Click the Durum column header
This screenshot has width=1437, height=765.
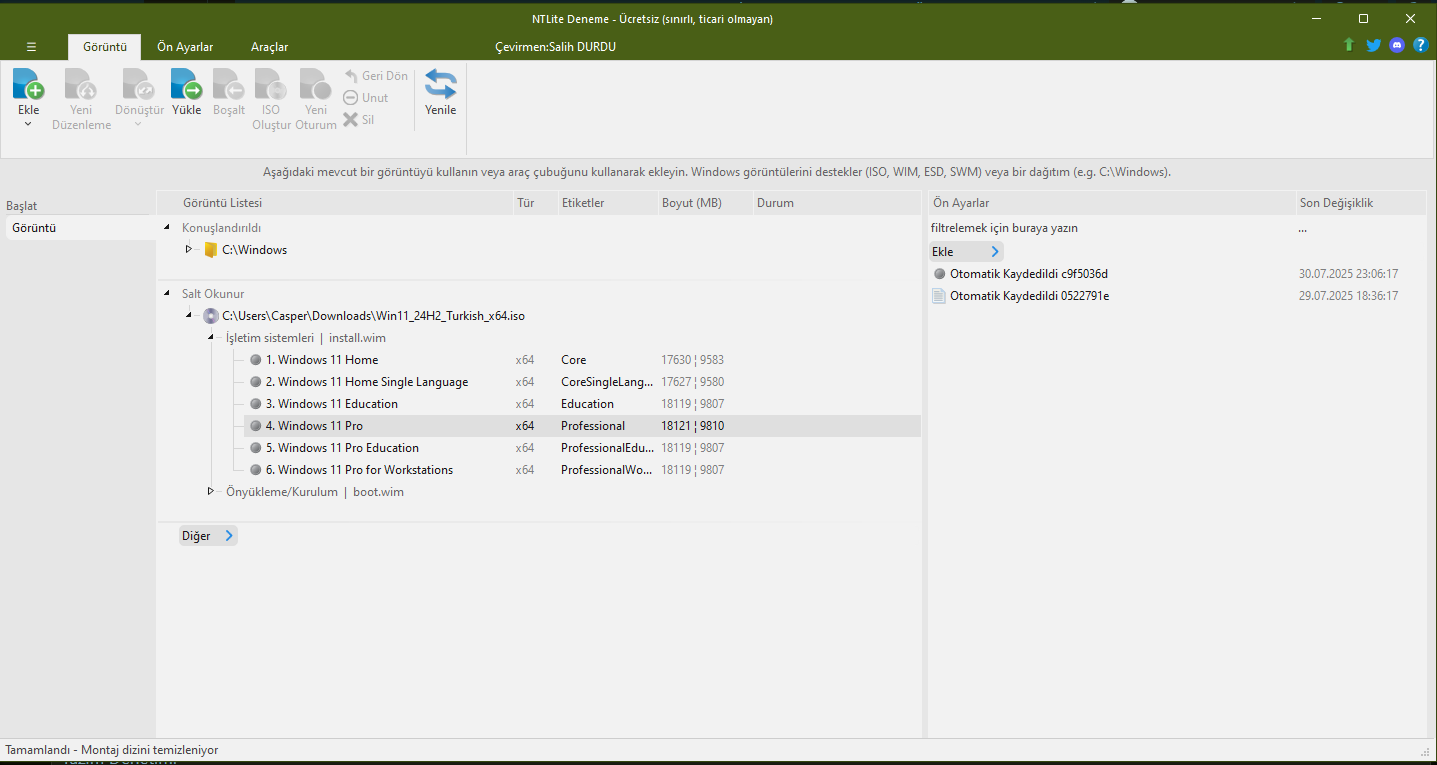click(x=836, y=203)
